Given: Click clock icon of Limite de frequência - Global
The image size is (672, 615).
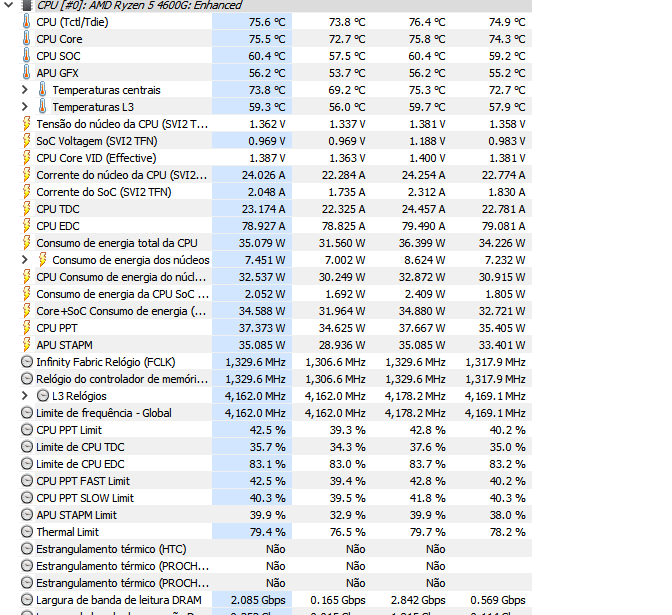Looking at the screenshot, I should 27,413.
